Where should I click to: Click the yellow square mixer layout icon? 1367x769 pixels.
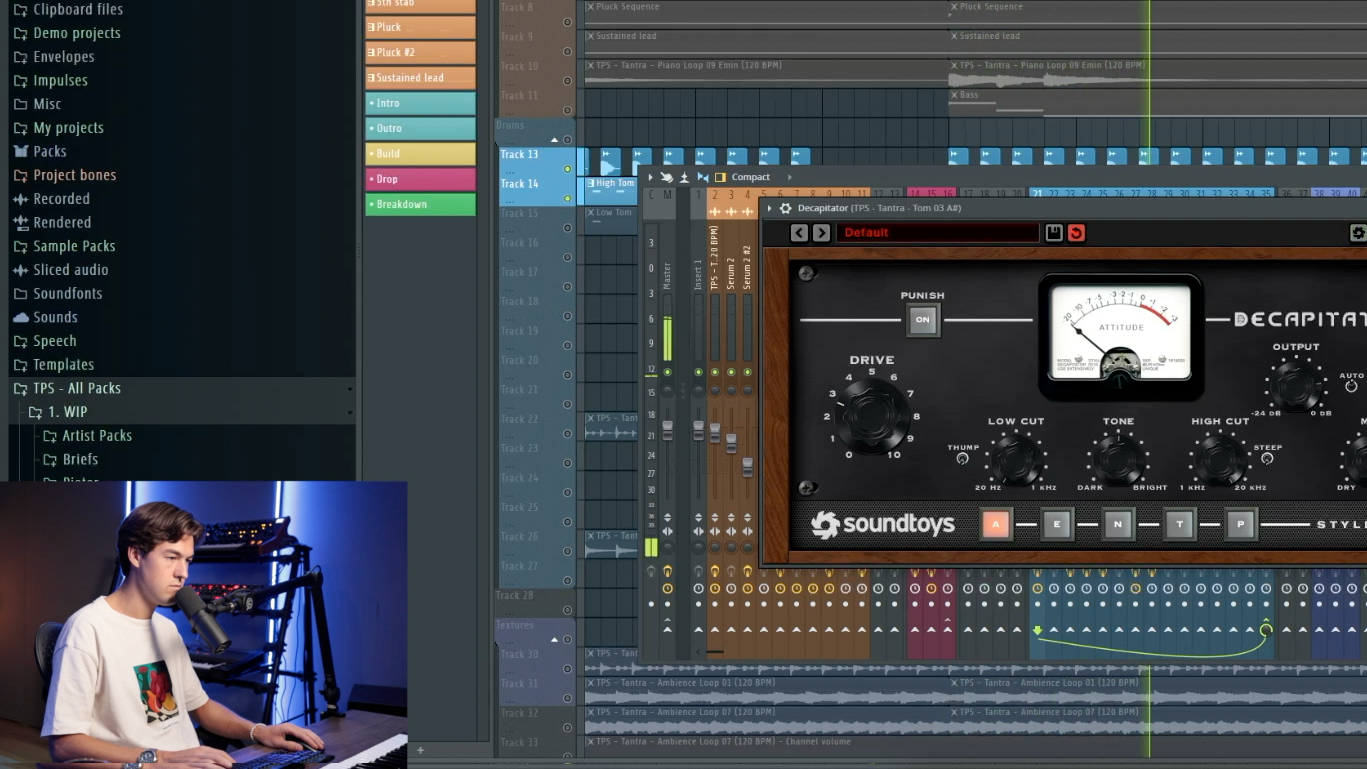pos(720,177)
